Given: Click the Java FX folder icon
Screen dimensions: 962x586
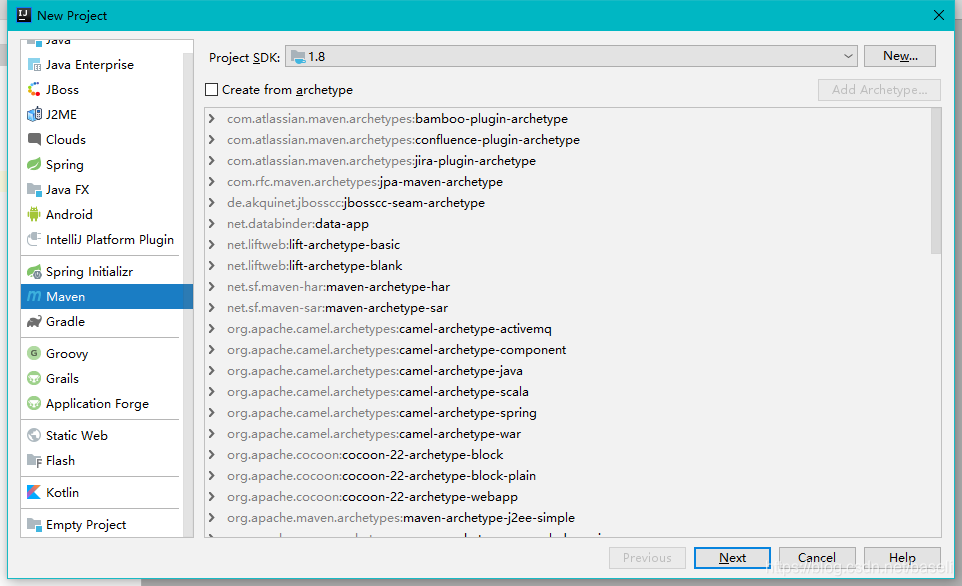Looking at the screenshot, I should [x=34, y=190].
